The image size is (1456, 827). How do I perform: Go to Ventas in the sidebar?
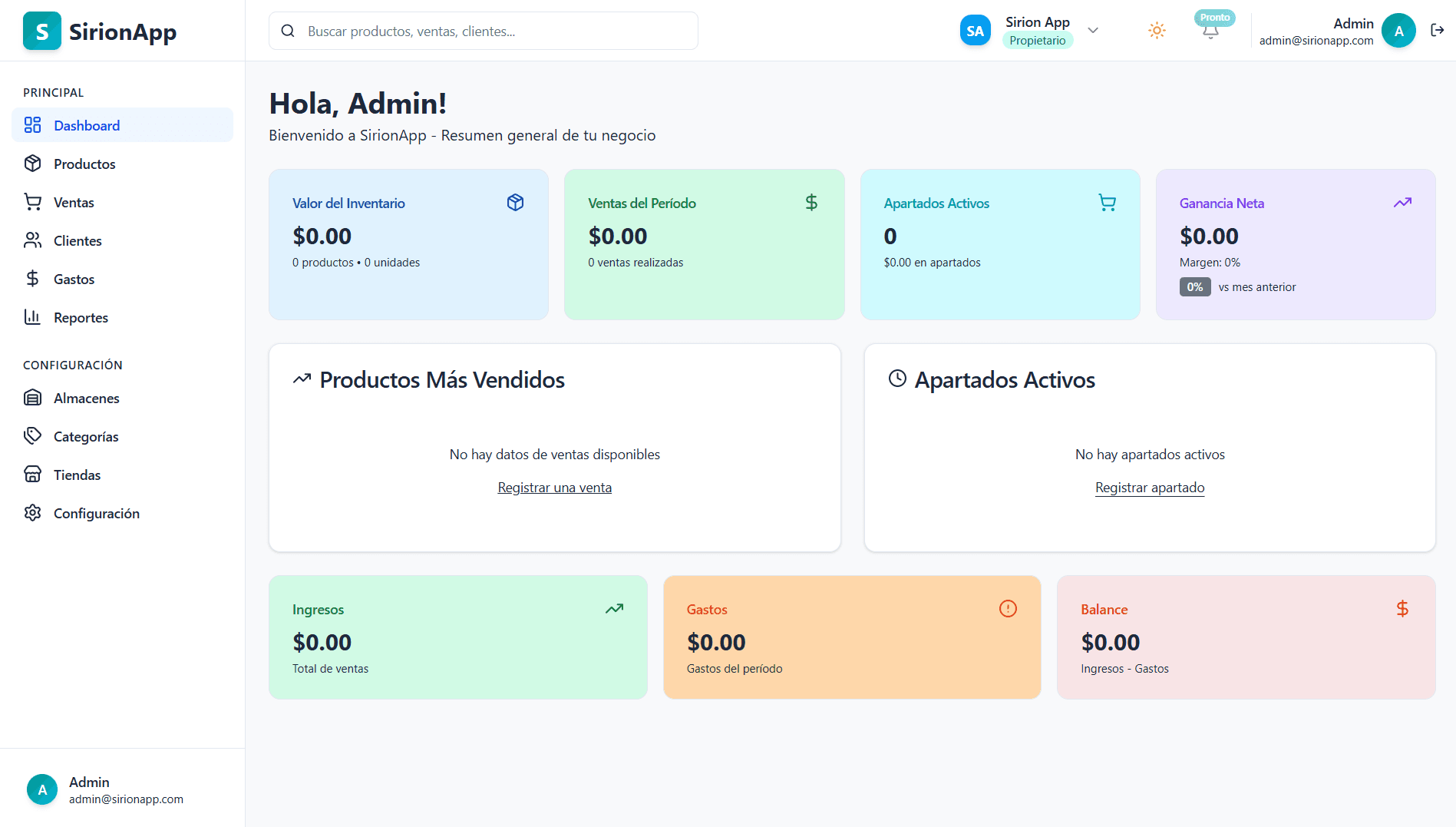tap(74, 202)
